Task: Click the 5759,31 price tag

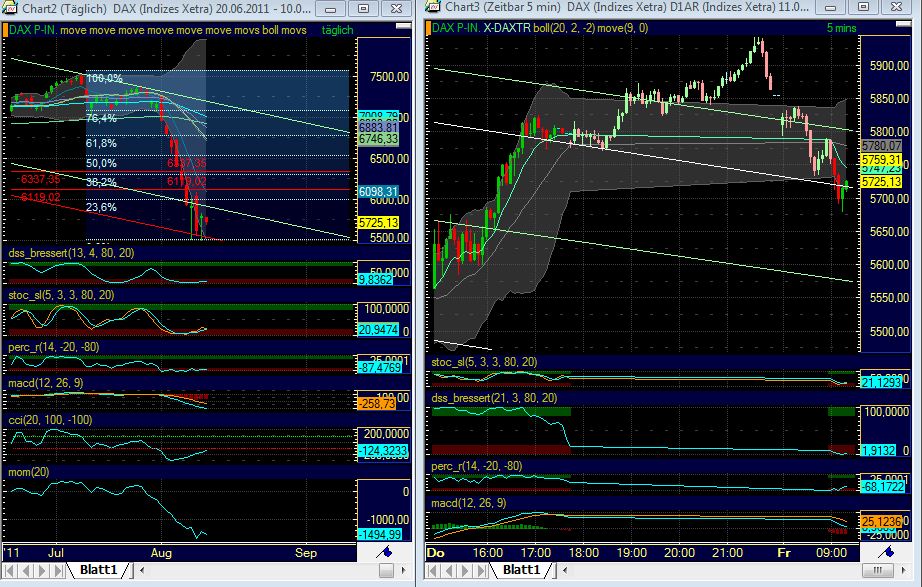Action: 881,159
